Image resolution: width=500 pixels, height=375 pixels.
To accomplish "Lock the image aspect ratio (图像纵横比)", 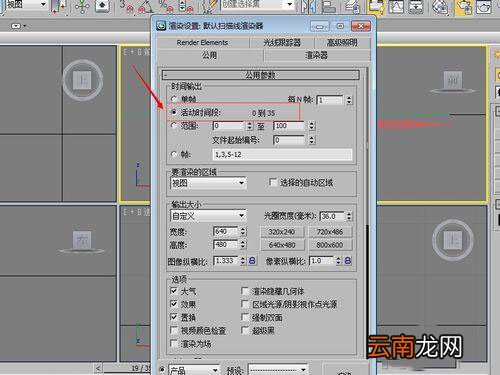I will coord(252,261).
